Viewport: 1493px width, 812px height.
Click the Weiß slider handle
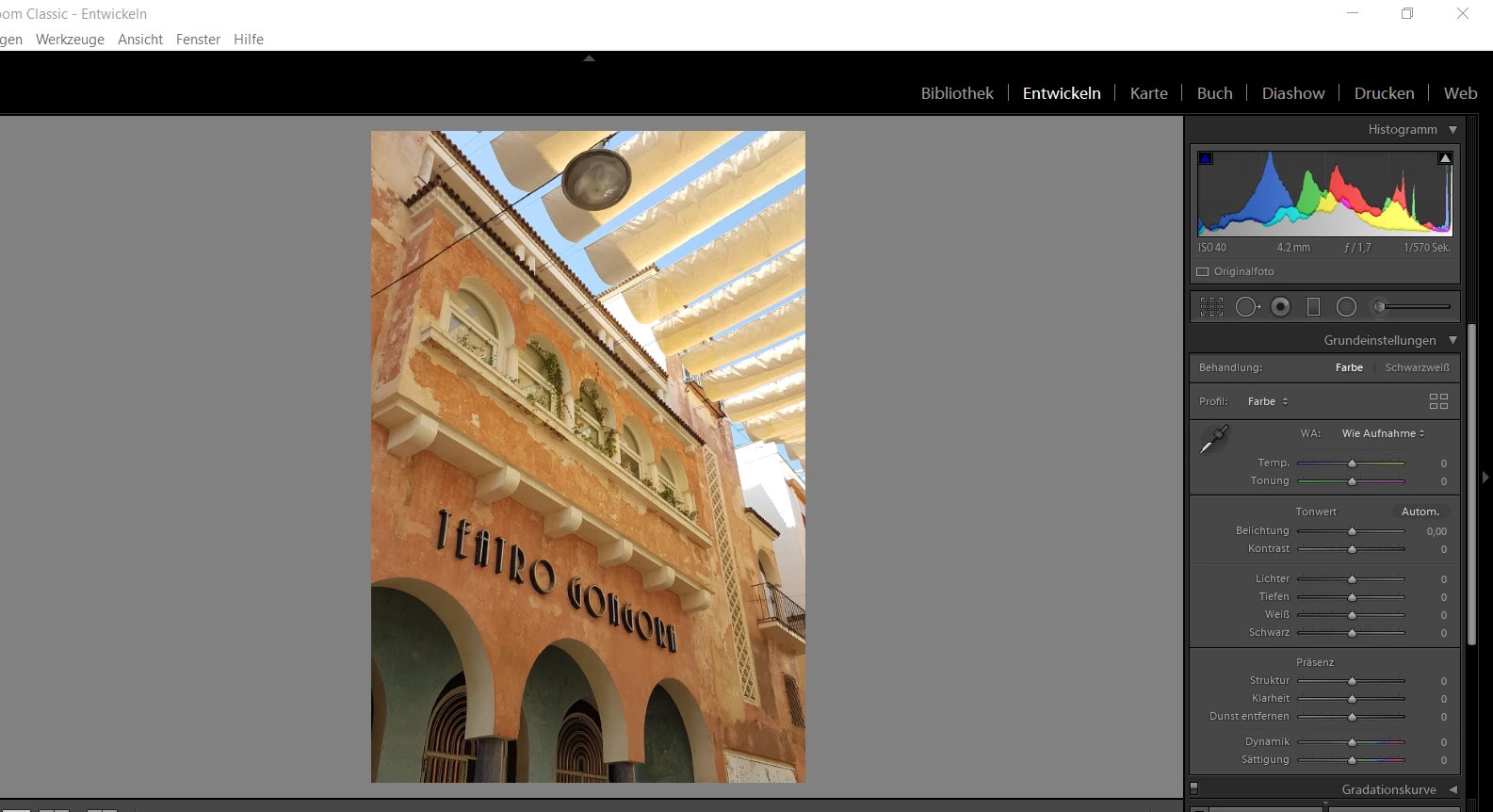coord(1352,615)
